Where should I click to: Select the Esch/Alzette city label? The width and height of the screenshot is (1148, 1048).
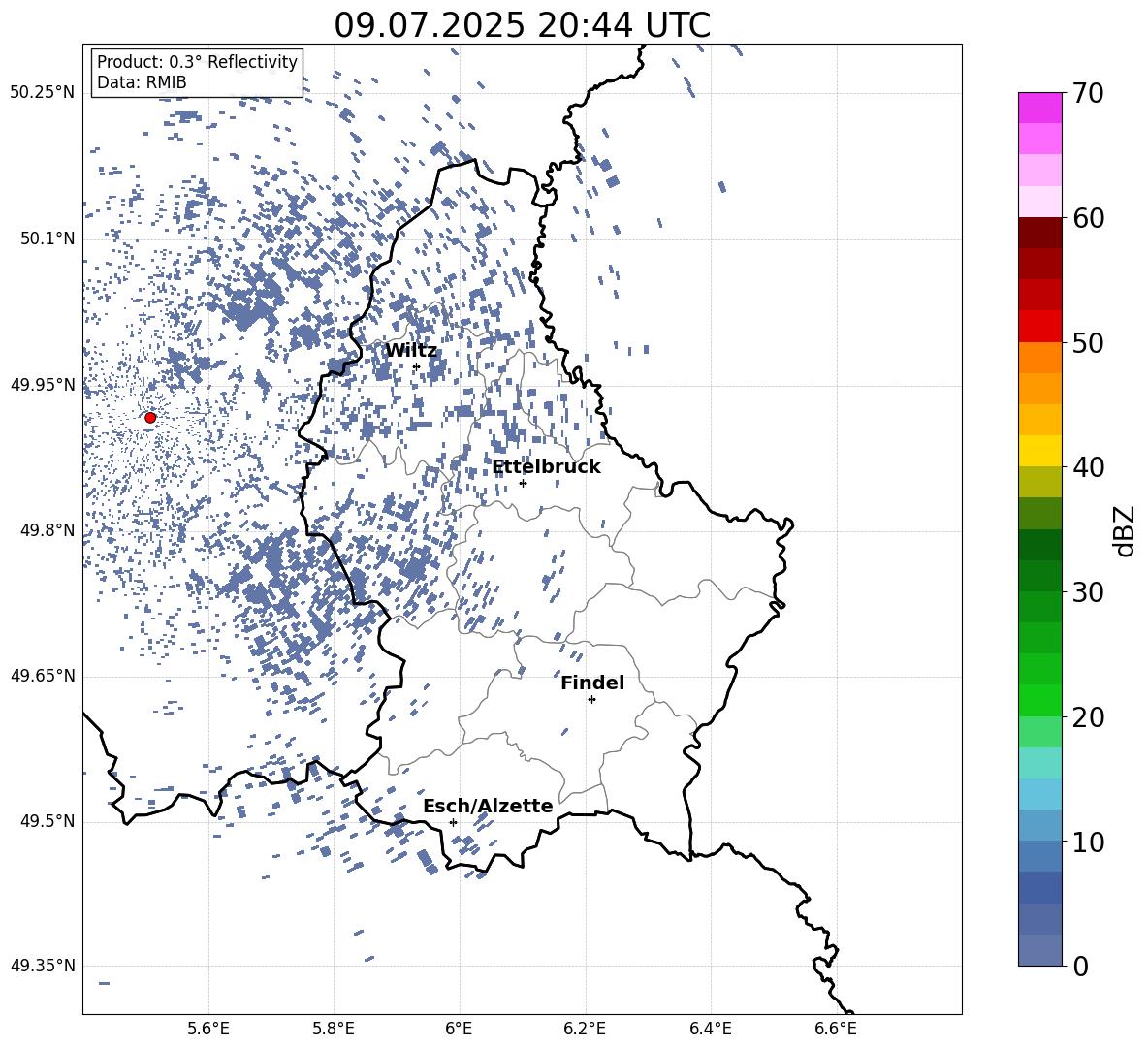[488, 806]
